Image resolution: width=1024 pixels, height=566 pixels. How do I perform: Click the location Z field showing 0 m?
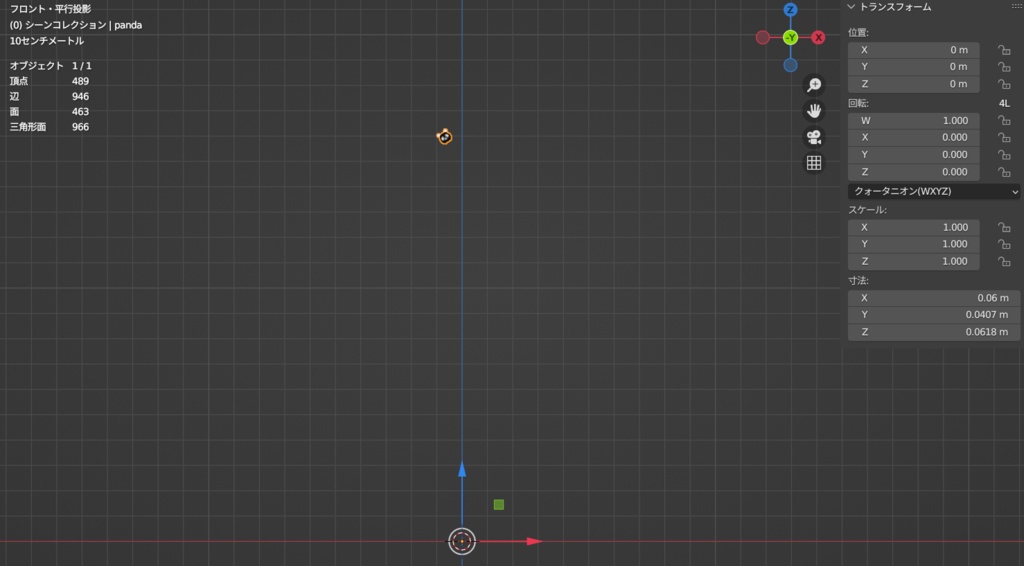(913, 84)
